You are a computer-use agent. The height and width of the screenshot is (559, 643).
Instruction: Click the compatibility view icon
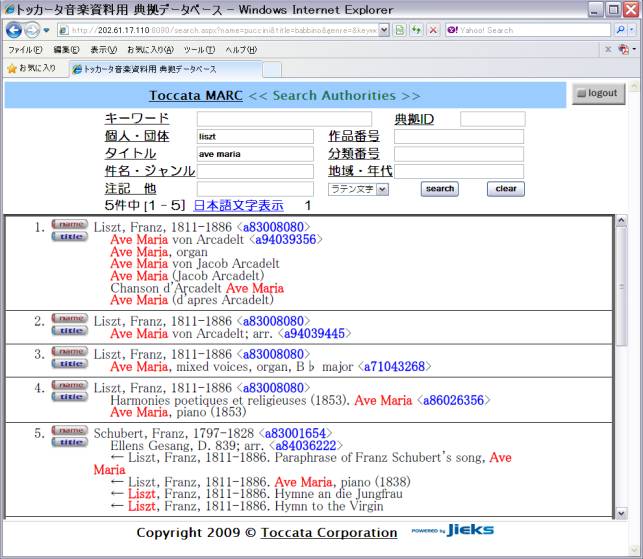click(400, 30)
